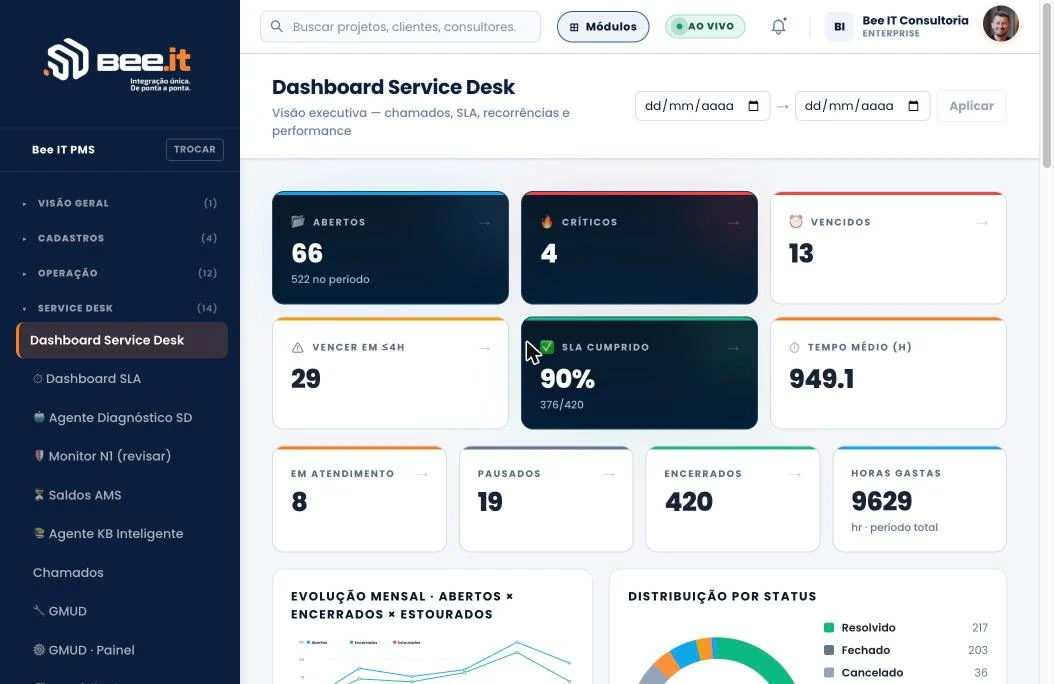Open the user avatar photo
1054x684 pixels.
click(1000, 24)
